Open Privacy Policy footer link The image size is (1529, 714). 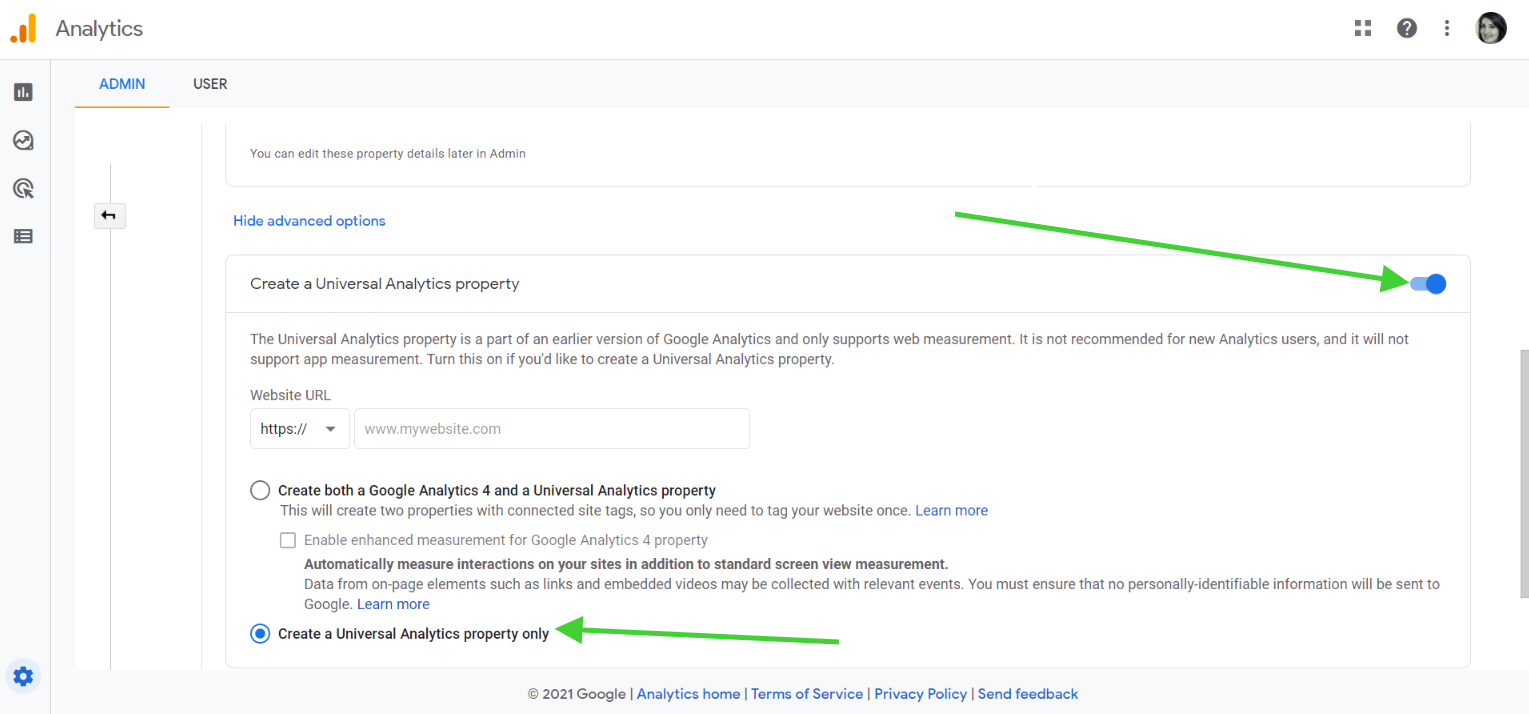(x=921, y=694)
